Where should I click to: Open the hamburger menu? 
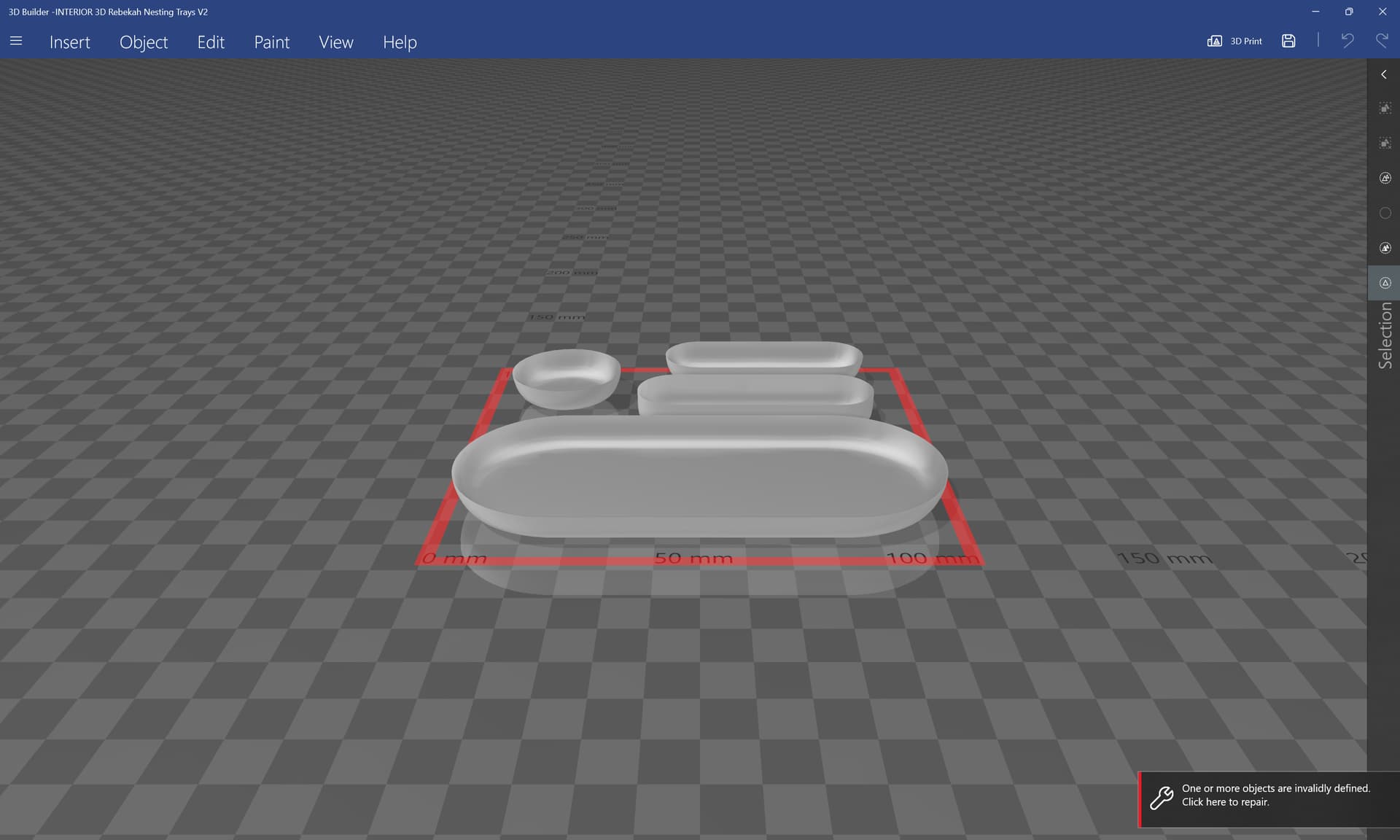click(x=16, y=42)
